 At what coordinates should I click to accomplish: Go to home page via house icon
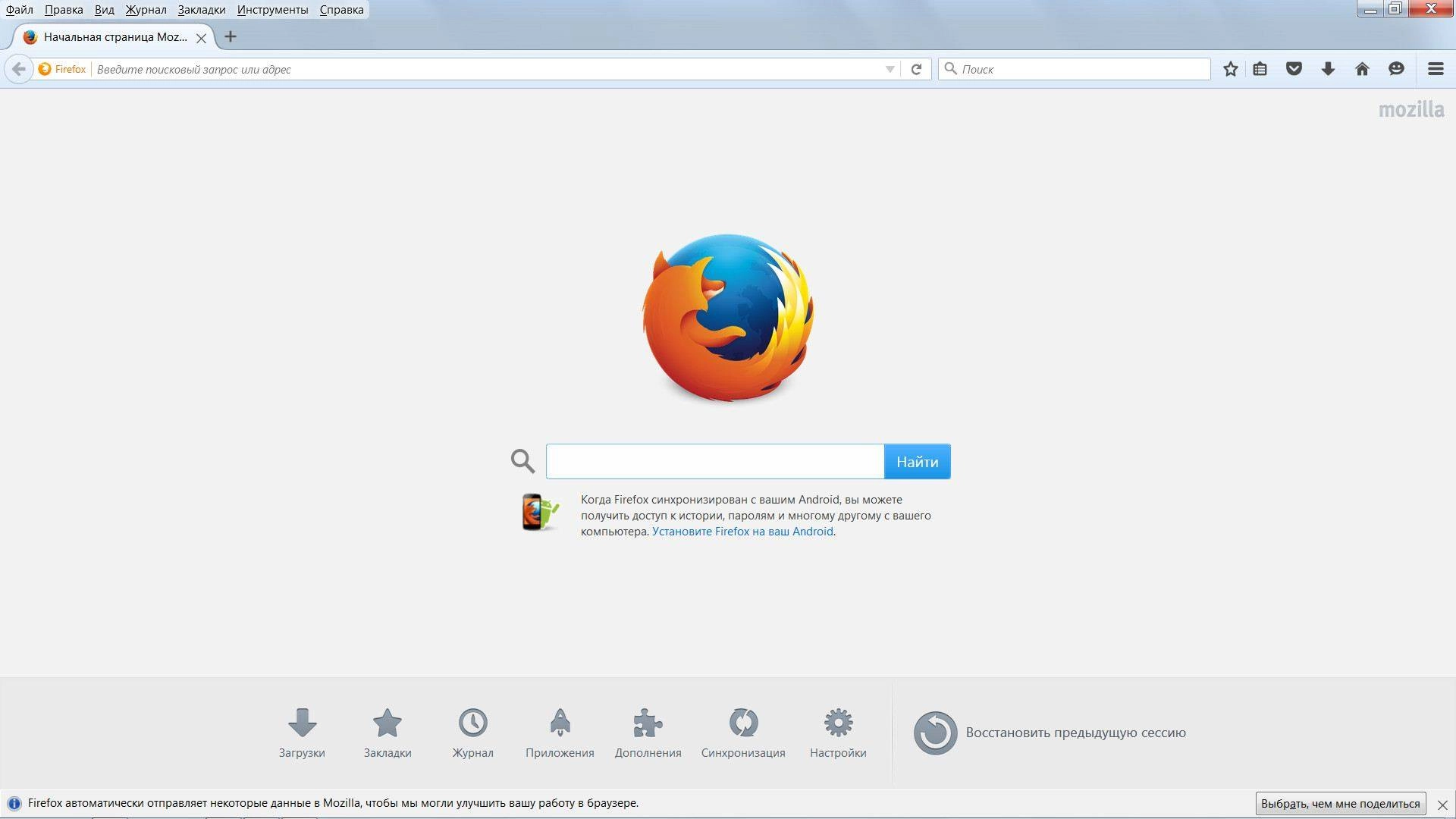tap(1362, 69)
